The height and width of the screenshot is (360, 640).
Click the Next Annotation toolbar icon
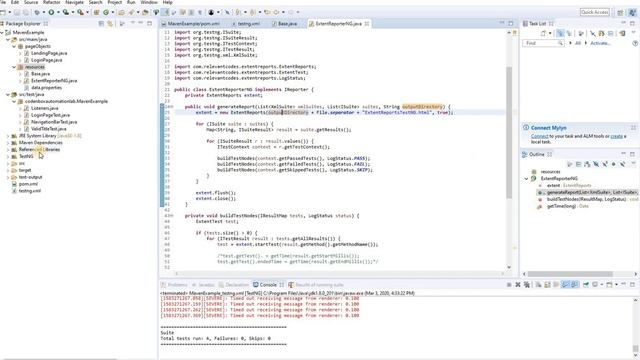point(238,12)
